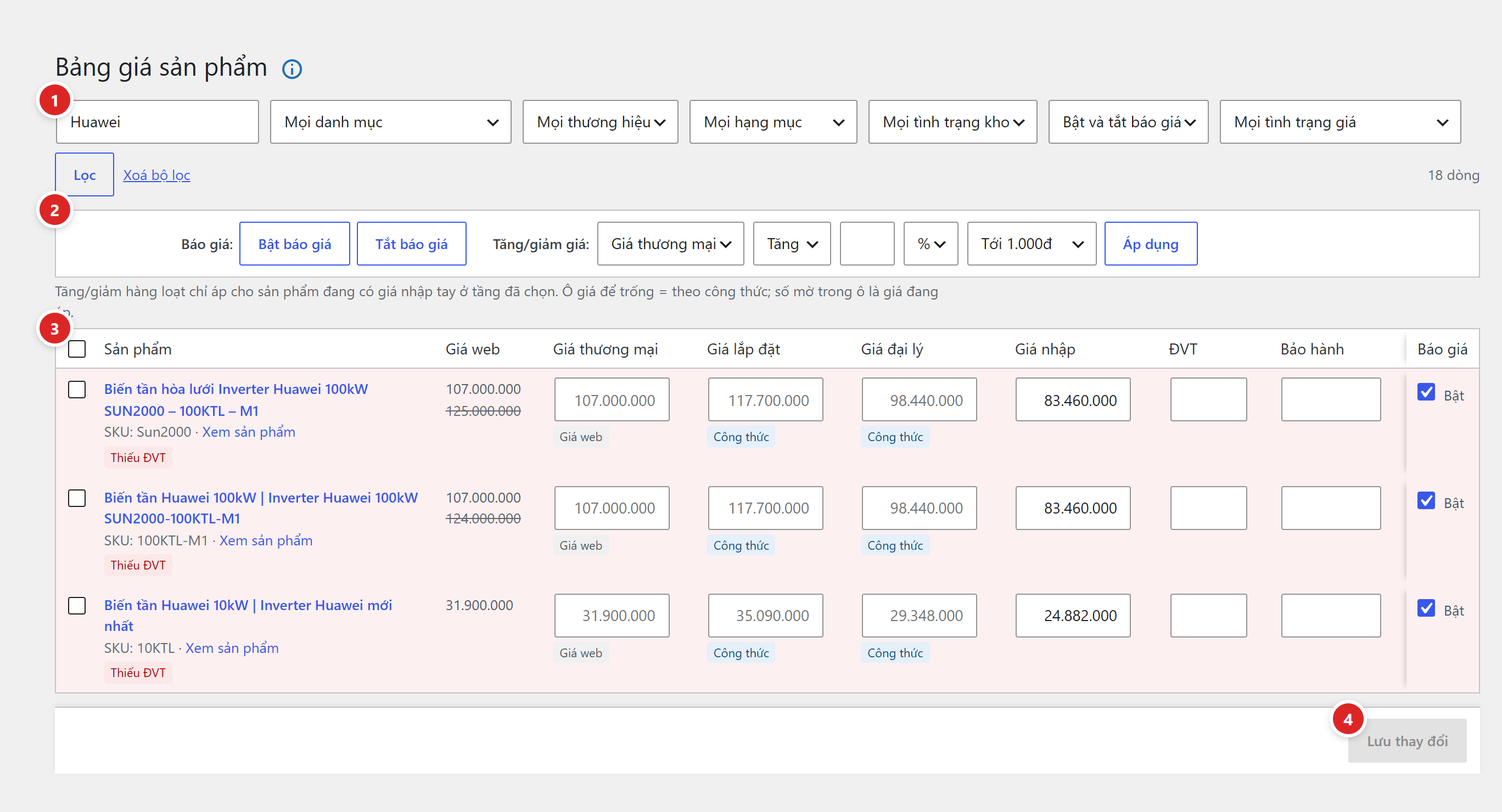Open the Bật và tắt báo giá dropdown

tap(1128, 122)
